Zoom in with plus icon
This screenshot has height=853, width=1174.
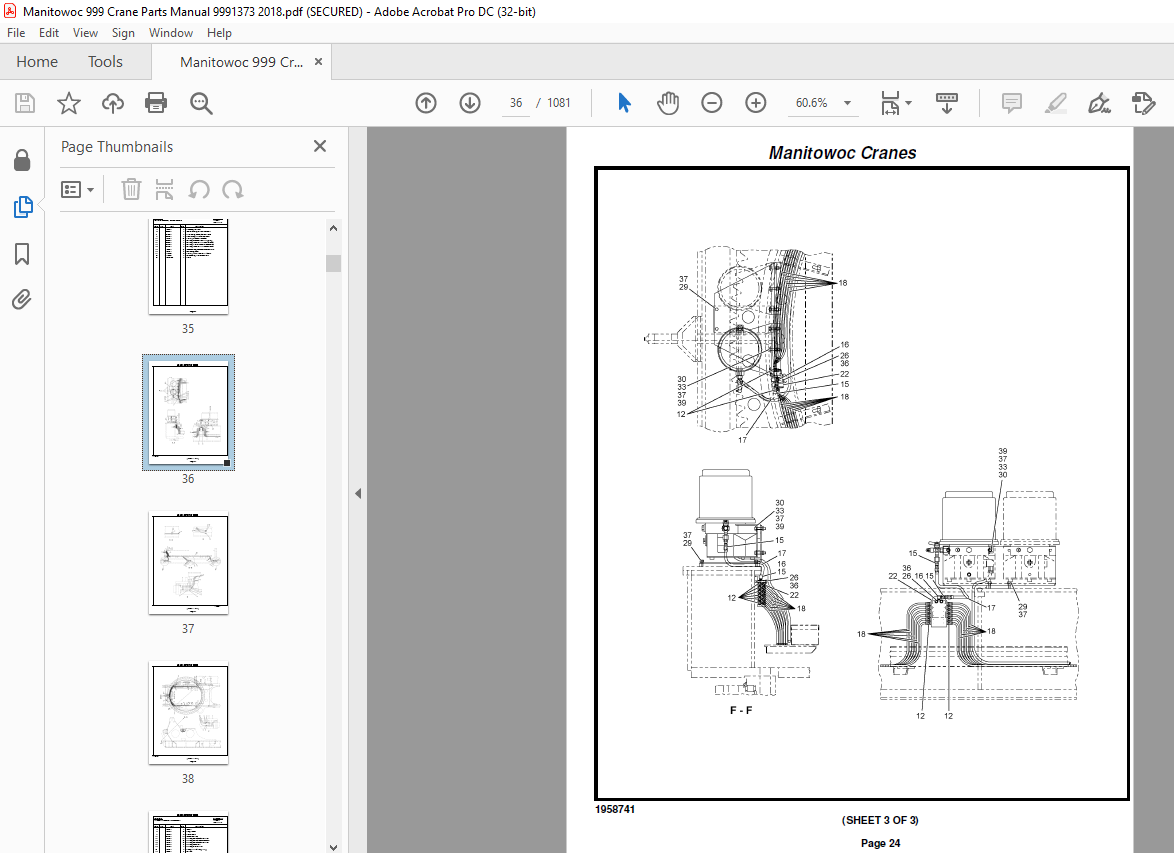(x=755, y=103)
